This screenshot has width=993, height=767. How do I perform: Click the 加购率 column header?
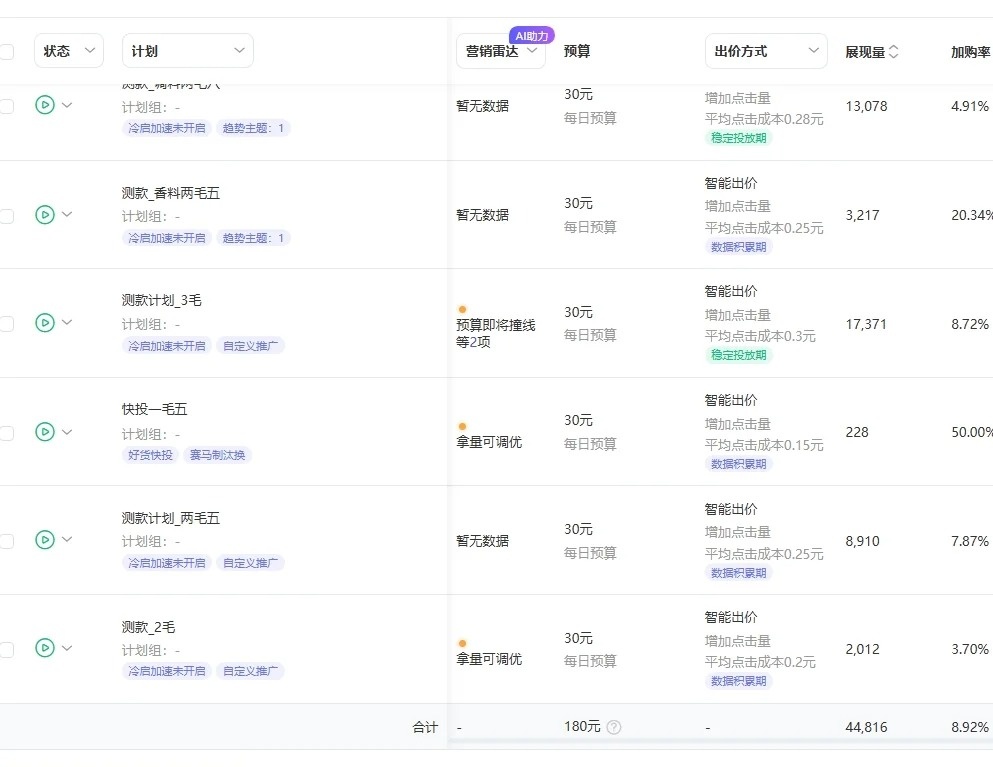click(x=971, y=52)
